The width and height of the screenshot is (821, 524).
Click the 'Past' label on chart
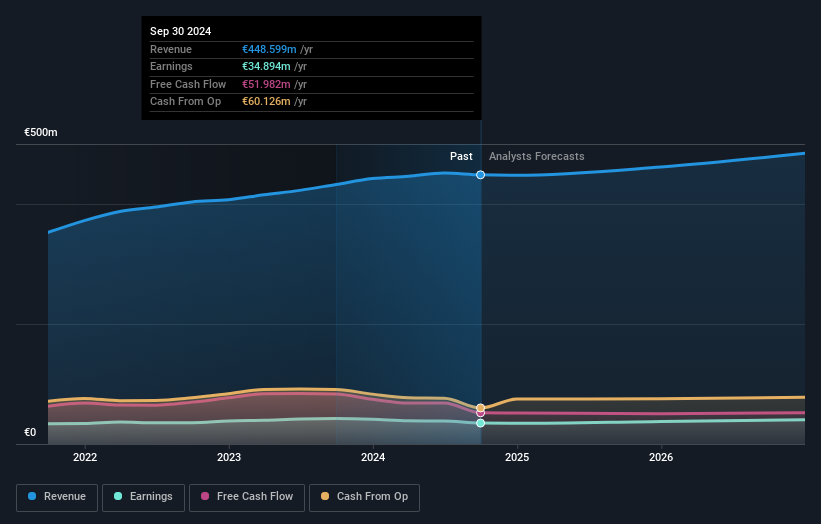click(461, 156)
